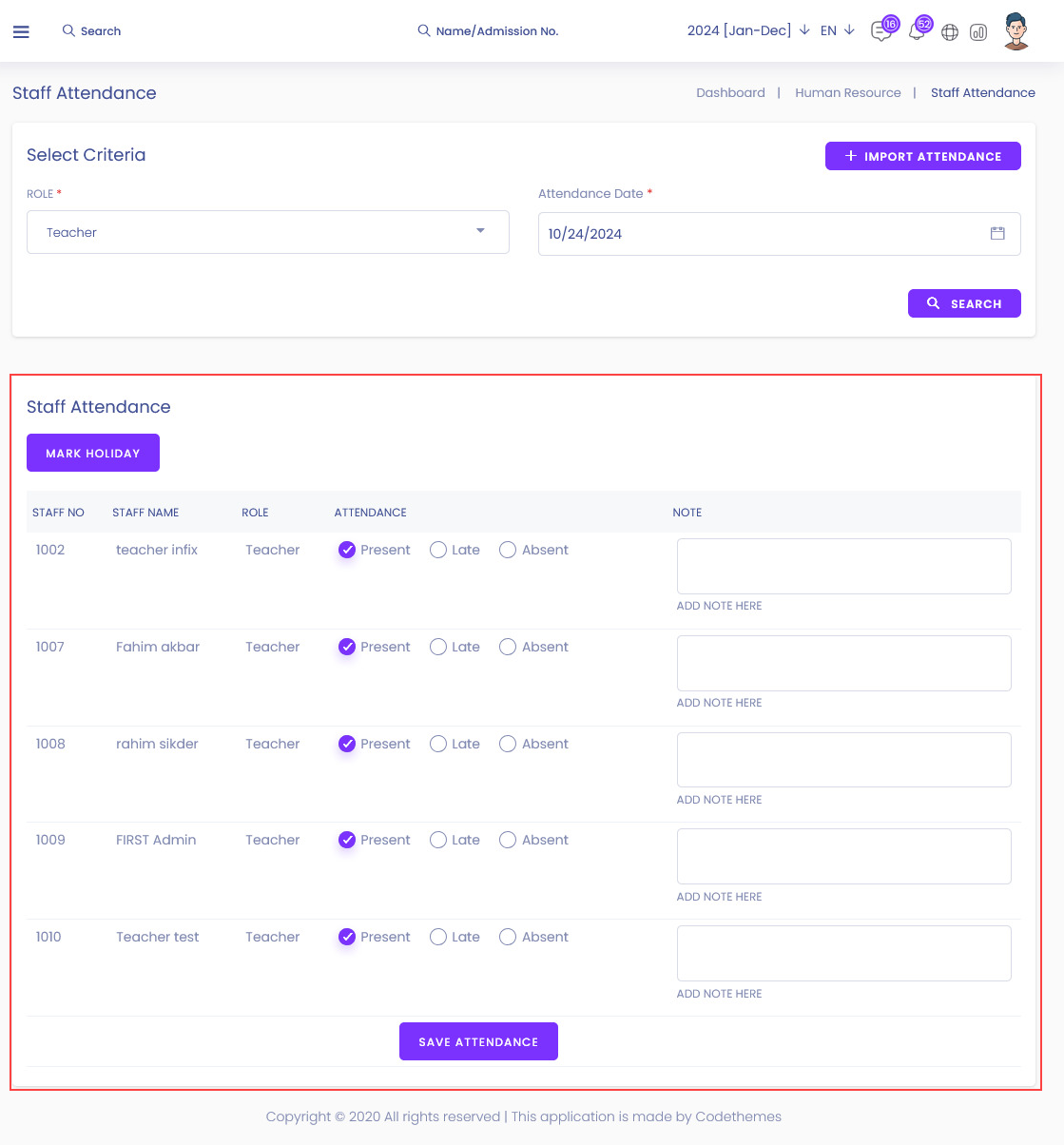The height and width of the screenshot is (1145, 1064).
Task: Mark rahim sikder as Absent
Action: [x=508, y=744]
